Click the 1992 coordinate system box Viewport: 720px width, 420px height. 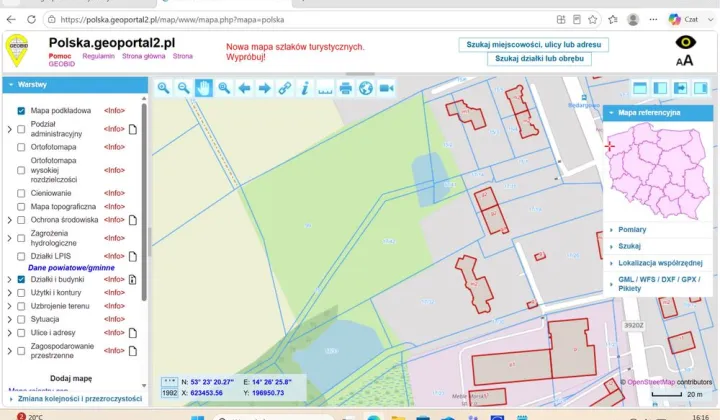click(x=169, y=393)
